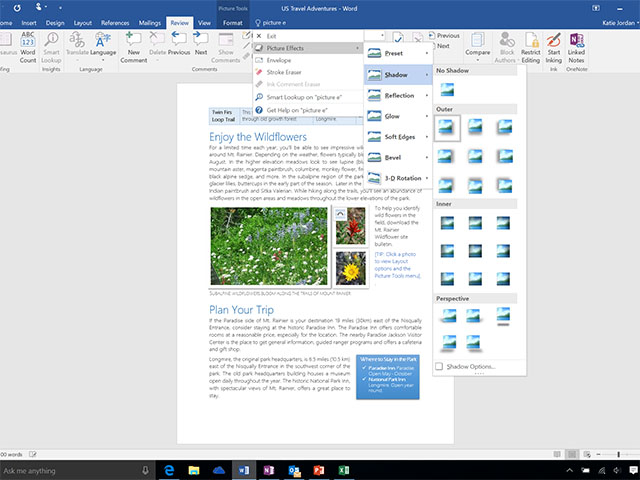Open Compare dropdown arrow
This screenshot has height=480, width=640.
tap(478, 60)
